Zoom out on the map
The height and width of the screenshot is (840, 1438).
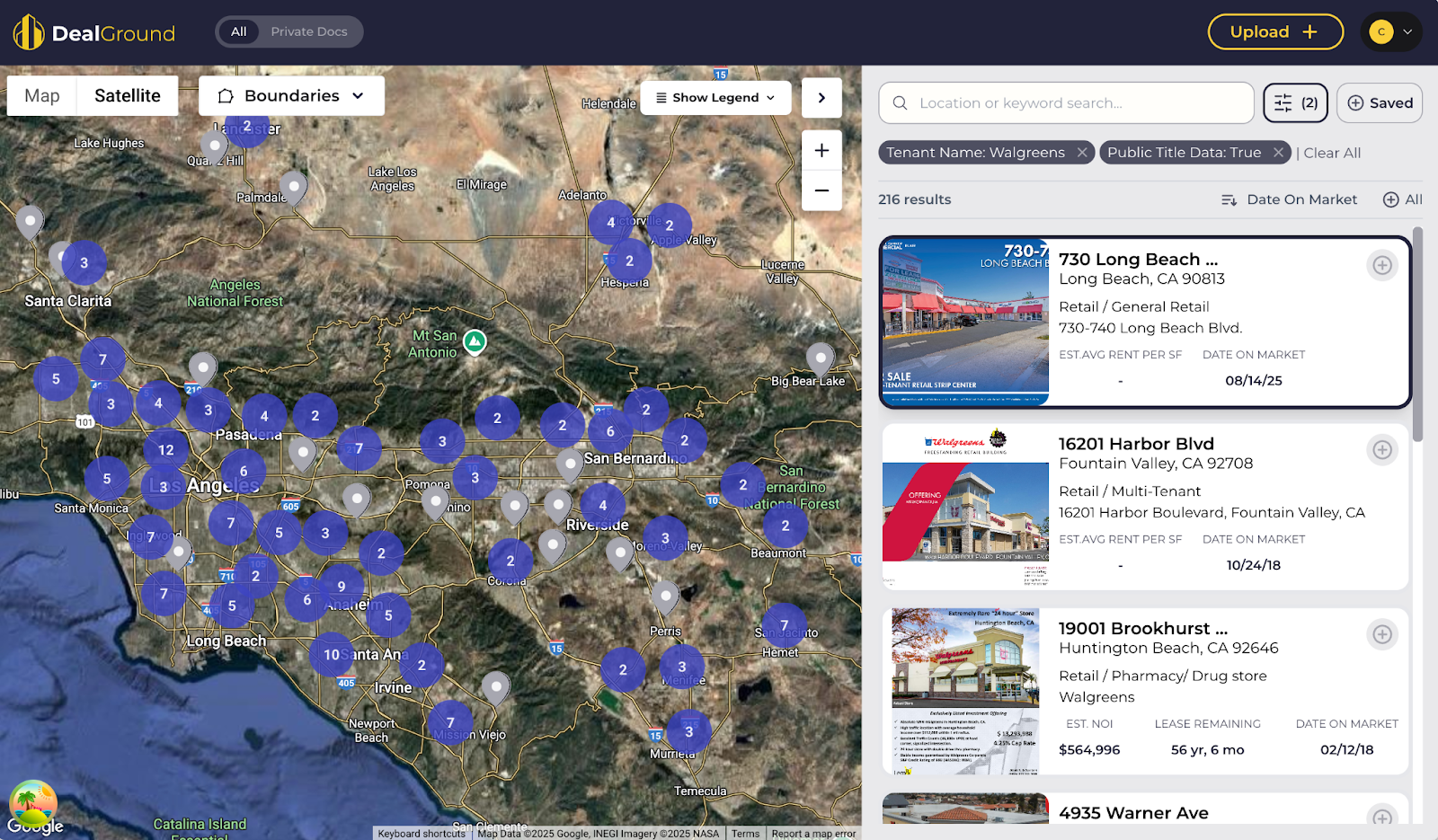tap(821, 190)
